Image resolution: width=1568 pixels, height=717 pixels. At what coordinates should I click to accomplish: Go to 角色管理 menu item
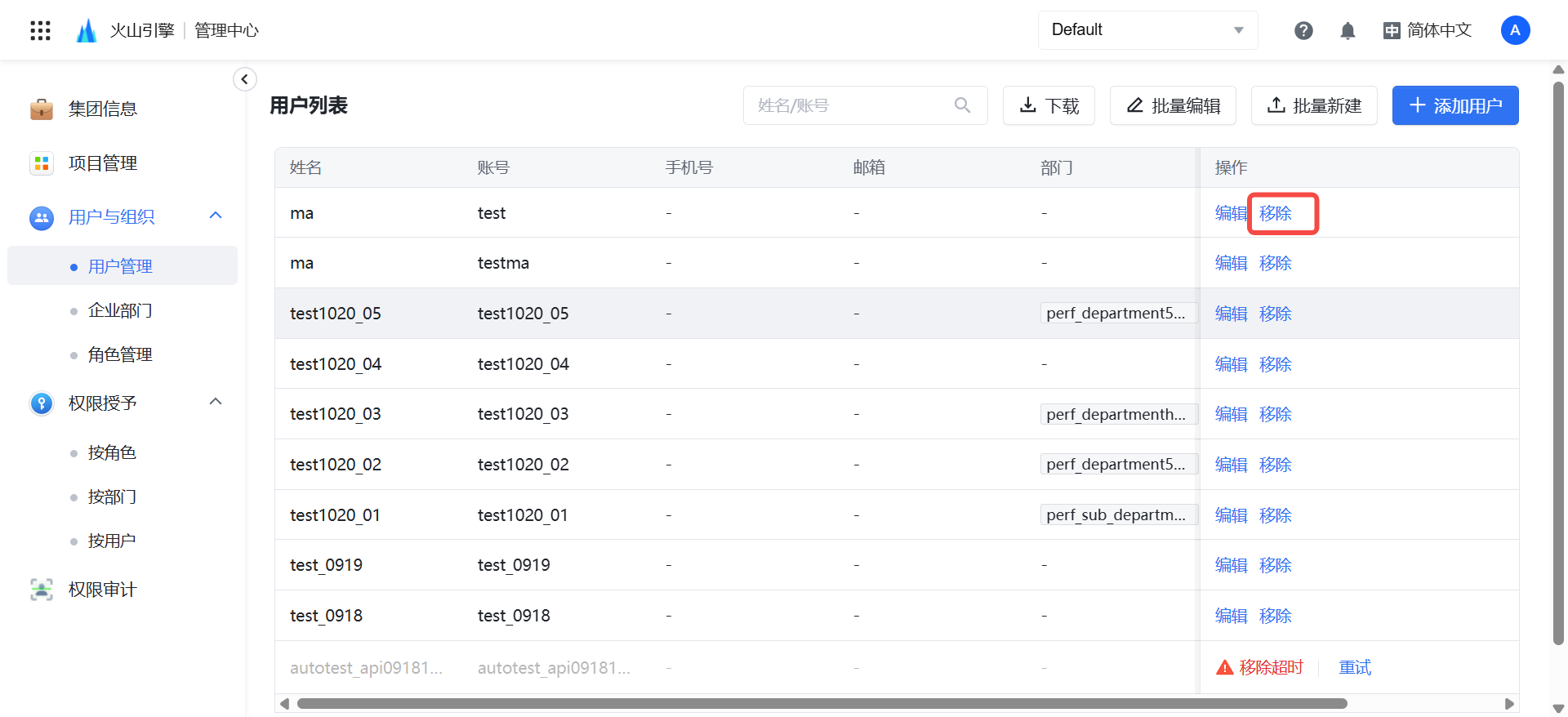click(x=120, y=354)
